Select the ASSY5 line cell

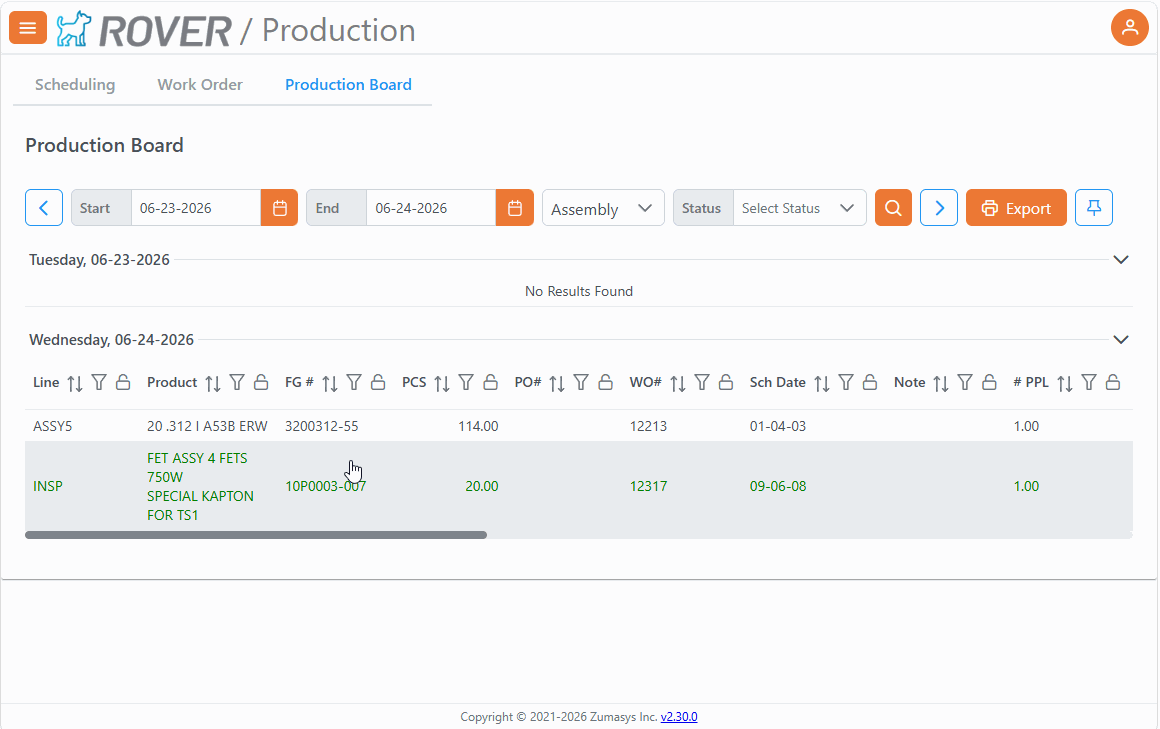53,426
